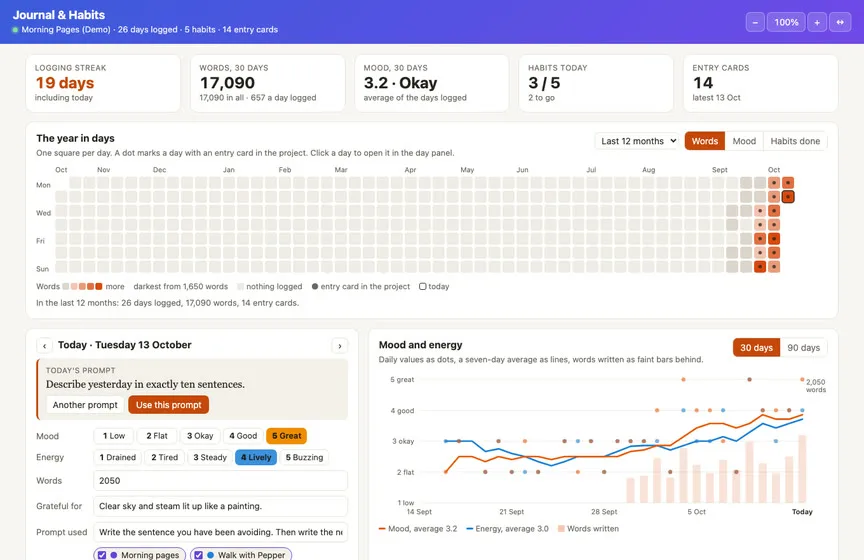Click the Mood average legend entry

click(x=418, y=529)
